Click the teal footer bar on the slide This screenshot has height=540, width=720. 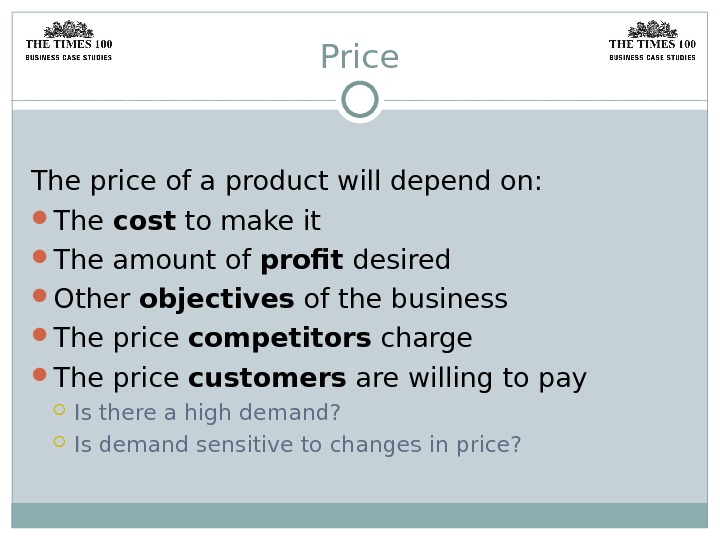tap(360, 515)
